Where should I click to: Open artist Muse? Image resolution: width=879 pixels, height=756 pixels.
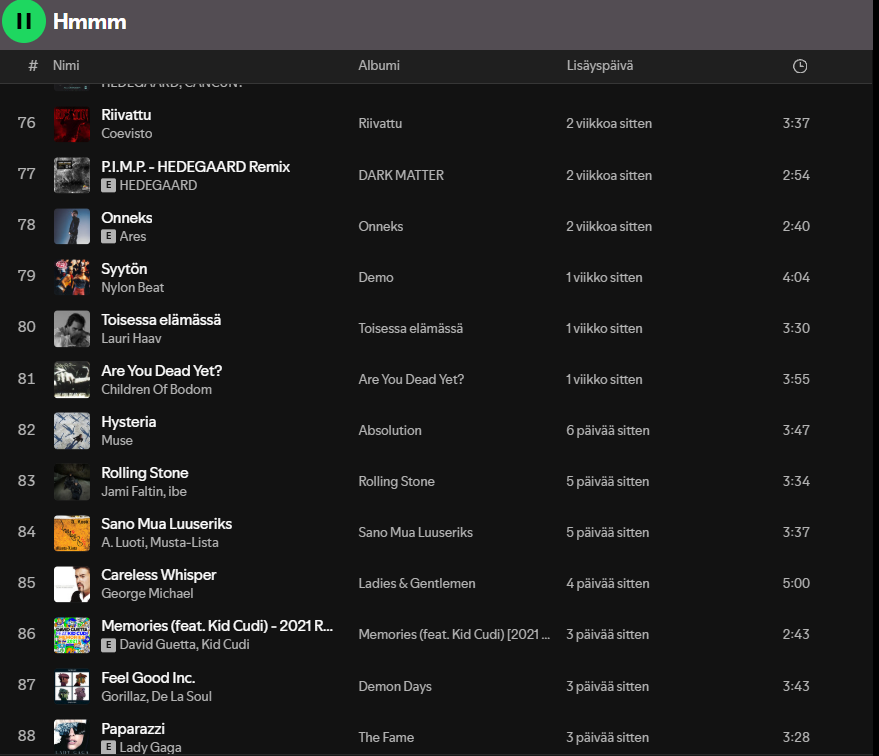(x=117, y=440)
